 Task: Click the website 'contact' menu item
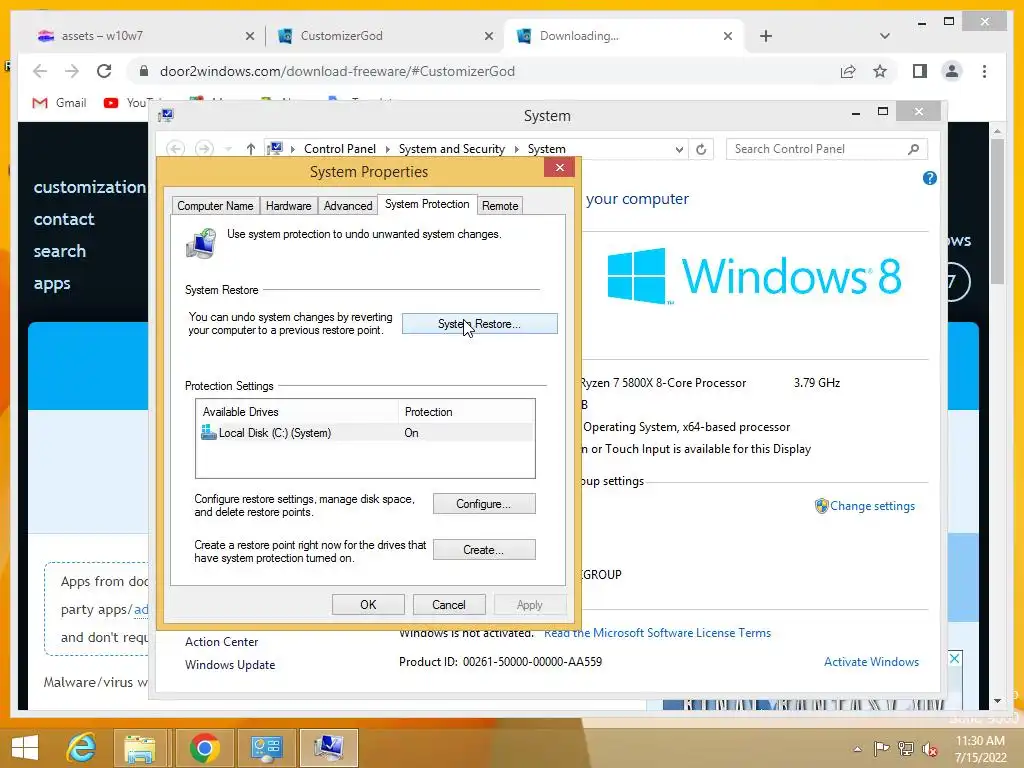(x=64, y=219)
